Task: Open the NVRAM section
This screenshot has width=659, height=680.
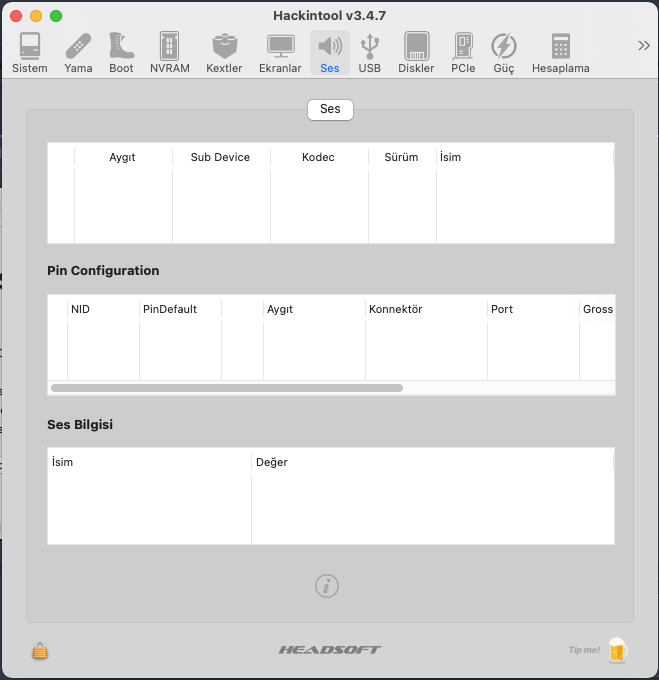Action: pyautogui.click(x=170, y=52)
